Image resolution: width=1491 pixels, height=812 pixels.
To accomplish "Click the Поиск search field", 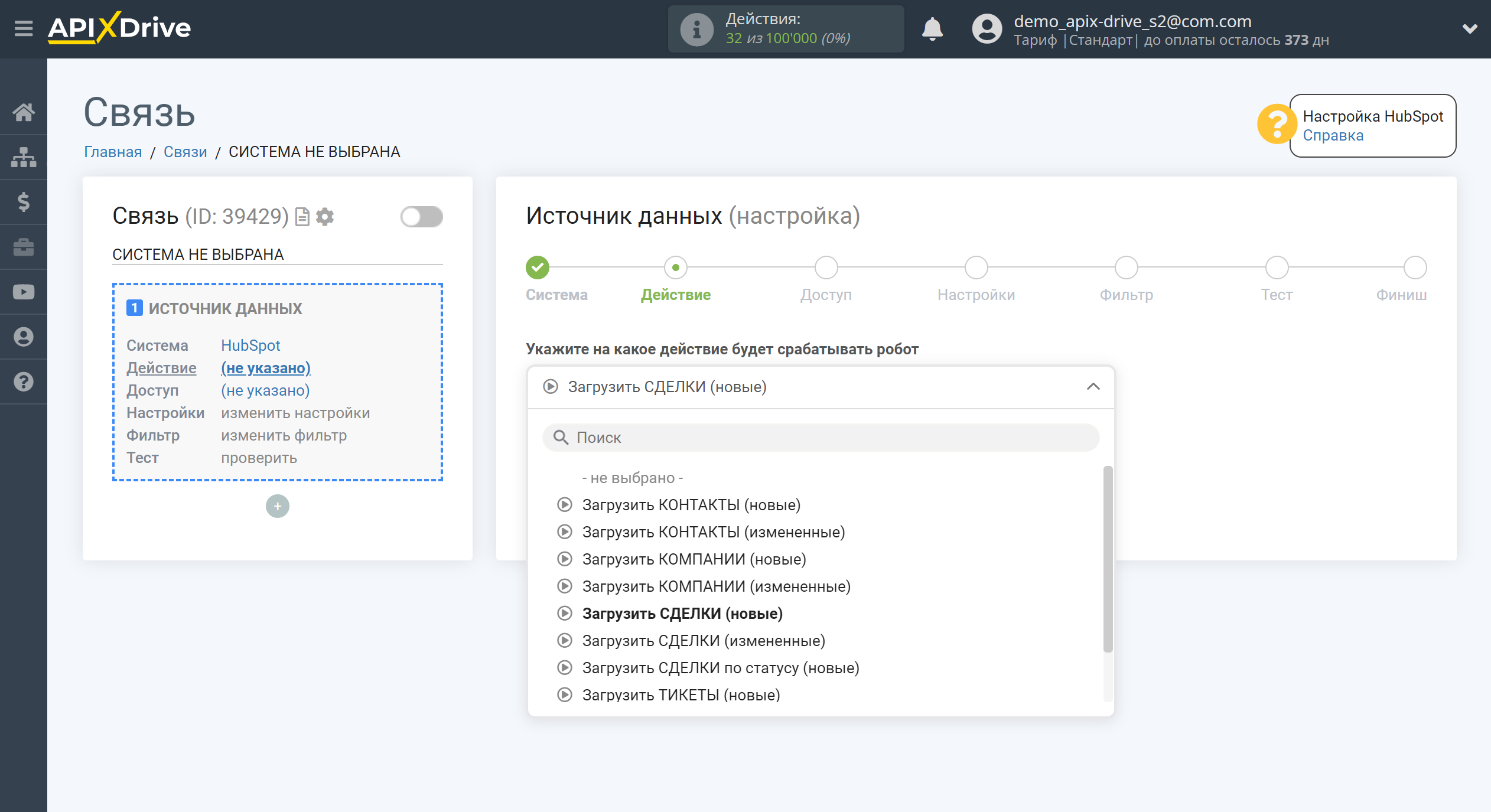I will click(x=821, y=438).
